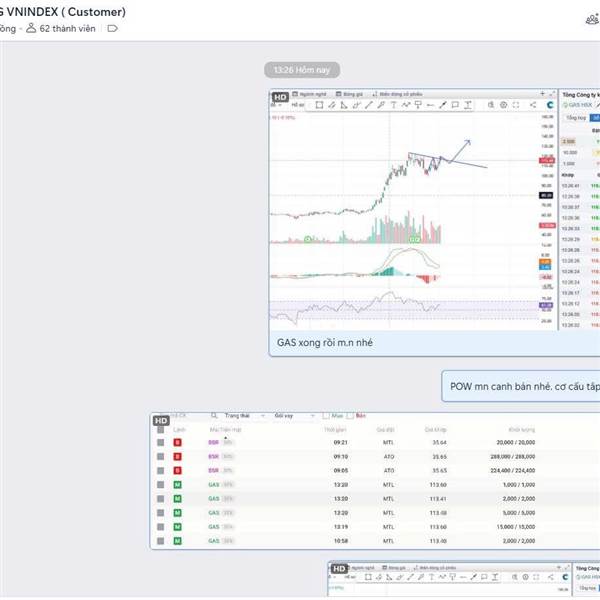Click the HD badge on the GAS chart image
The width and height of the screenshot is (600, 600).
click(x=280, y=97)
